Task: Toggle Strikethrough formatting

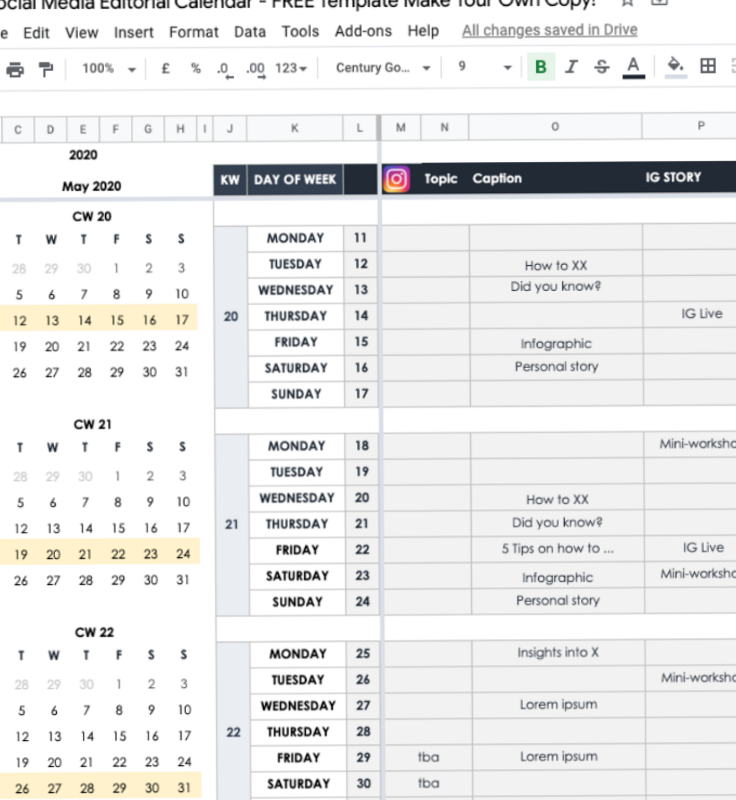Action: coord(602,67)
